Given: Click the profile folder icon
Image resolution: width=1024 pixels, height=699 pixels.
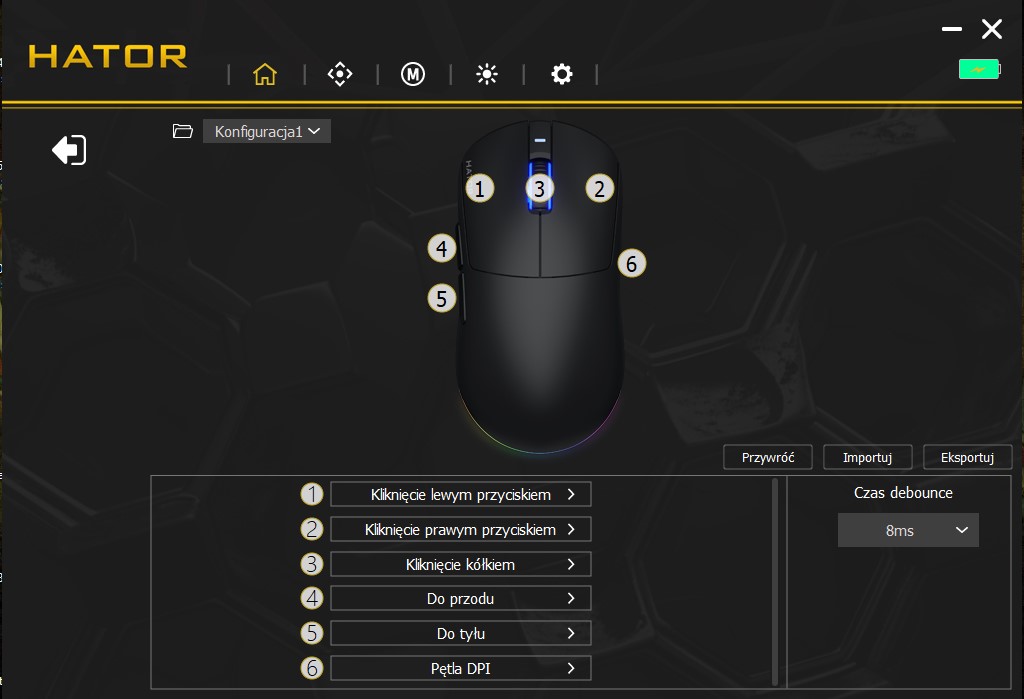Looking at the screenshot, I should [x=182, y=131].
